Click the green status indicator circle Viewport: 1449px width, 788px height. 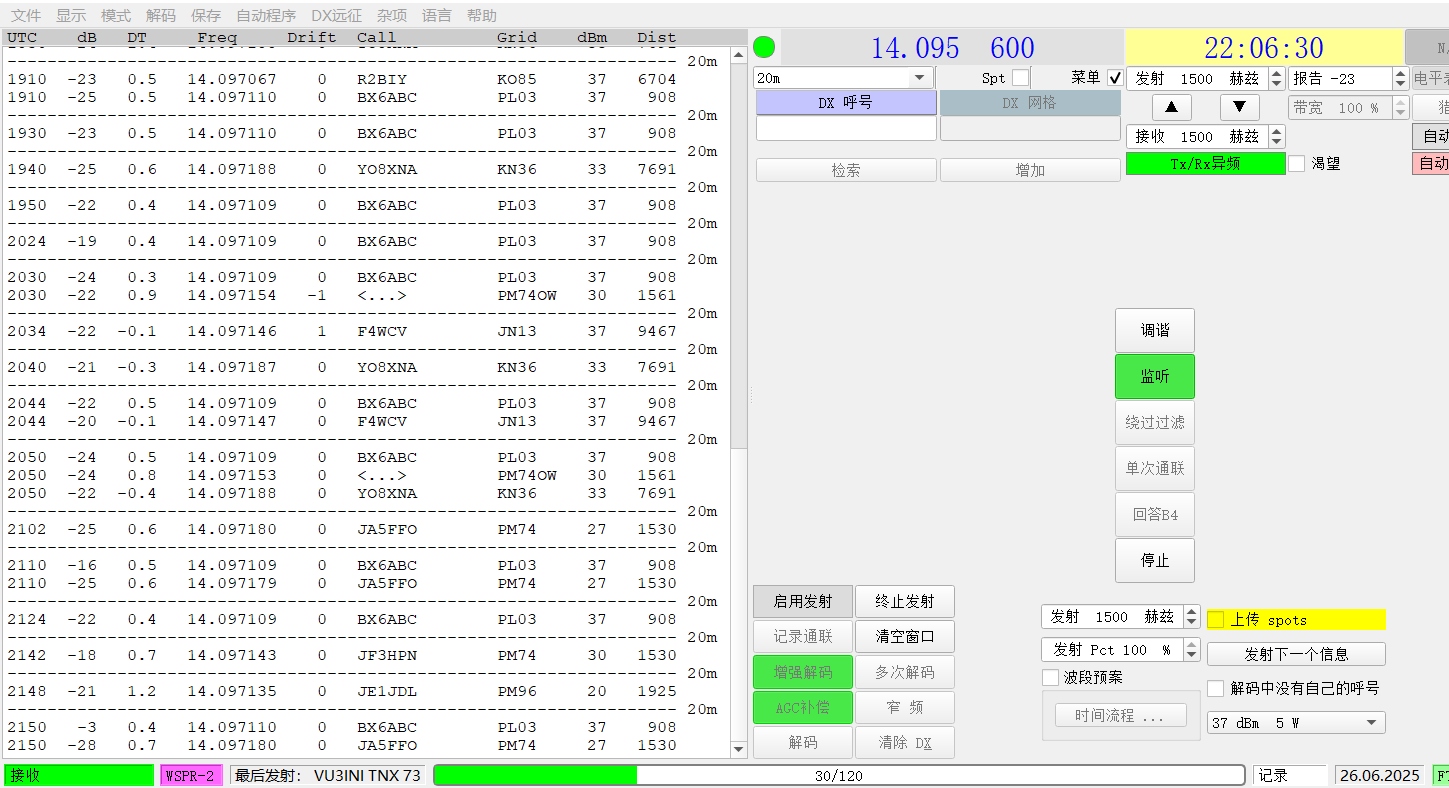[764, 47]
